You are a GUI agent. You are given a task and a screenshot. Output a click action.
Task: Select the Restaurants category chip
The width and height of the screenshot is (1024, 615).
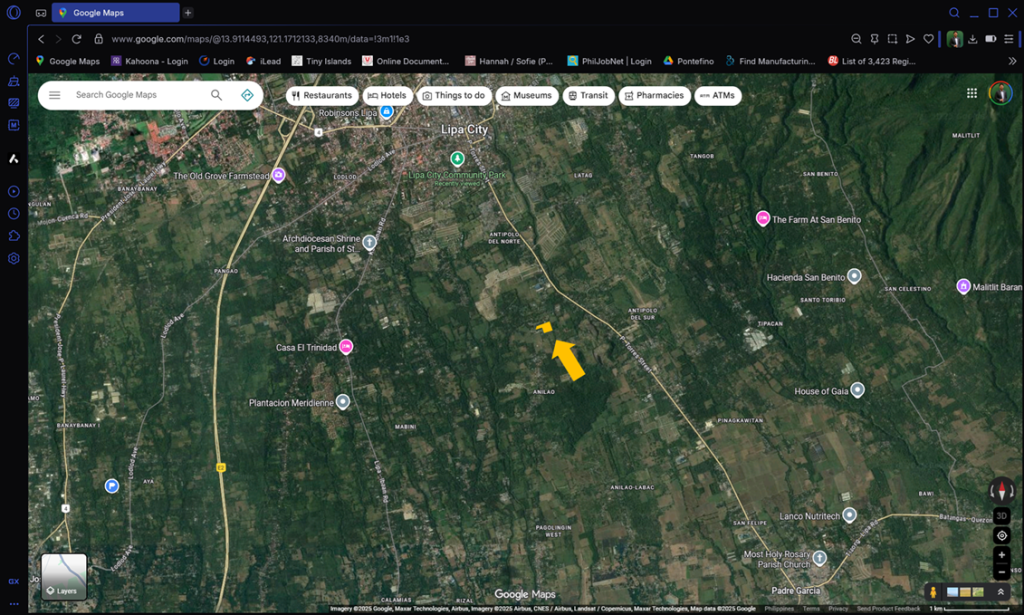(321, 96)
